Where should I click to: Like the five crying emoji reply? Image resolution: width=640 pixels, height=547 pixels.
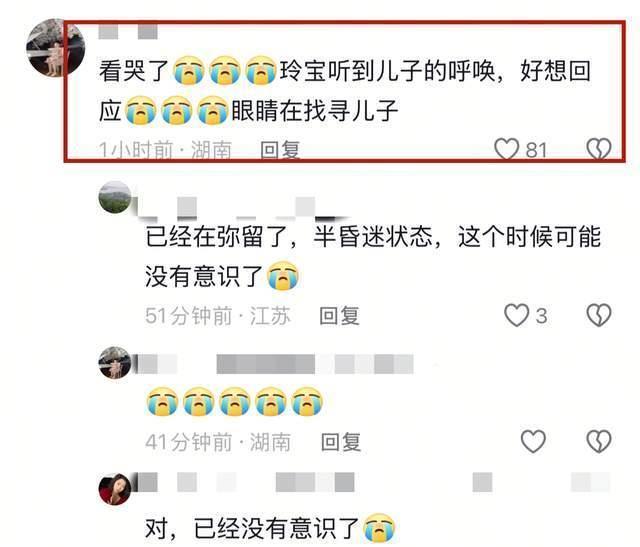(533, 441)
